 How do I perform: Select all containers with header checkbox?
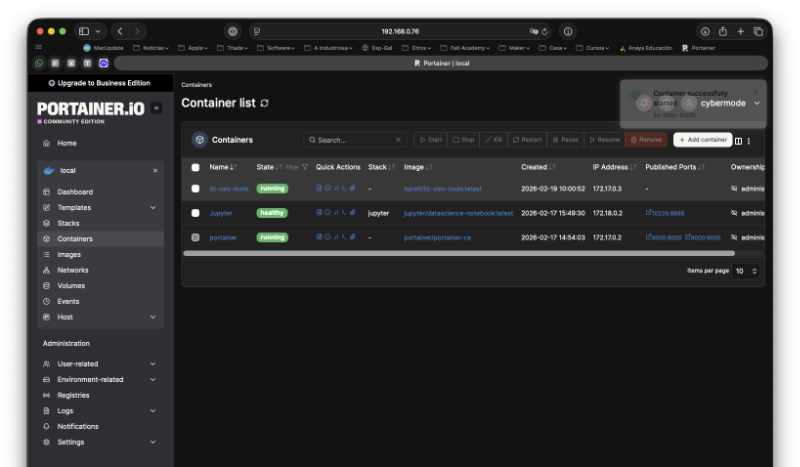[x=196, y=167]
